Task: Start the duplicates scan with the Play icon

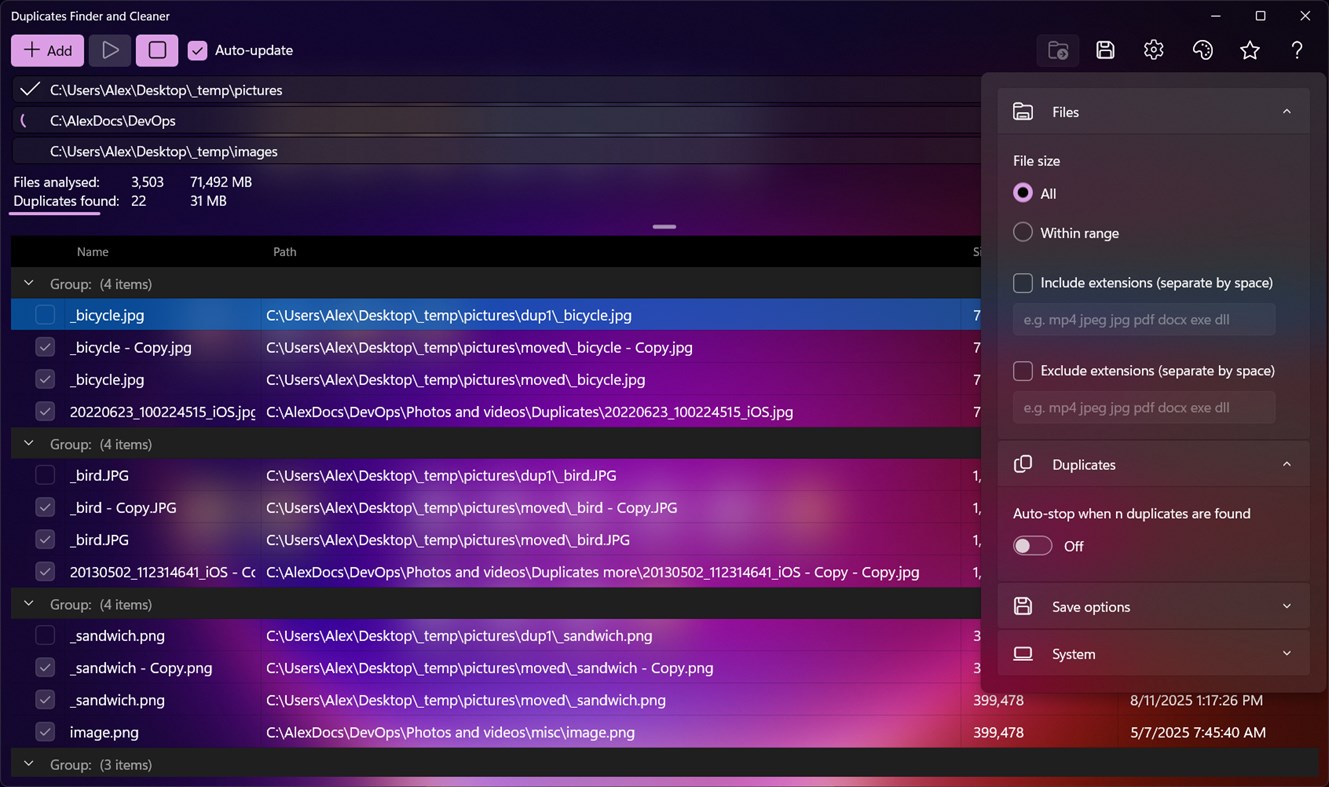Action: tap(109, 49)
